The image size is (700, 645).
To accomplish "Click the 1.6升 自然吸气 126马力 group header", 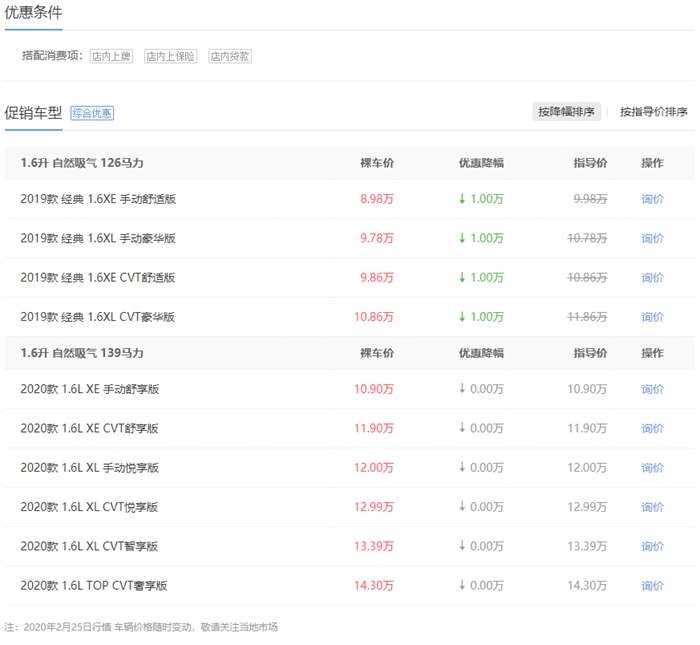I will [82, 163].
